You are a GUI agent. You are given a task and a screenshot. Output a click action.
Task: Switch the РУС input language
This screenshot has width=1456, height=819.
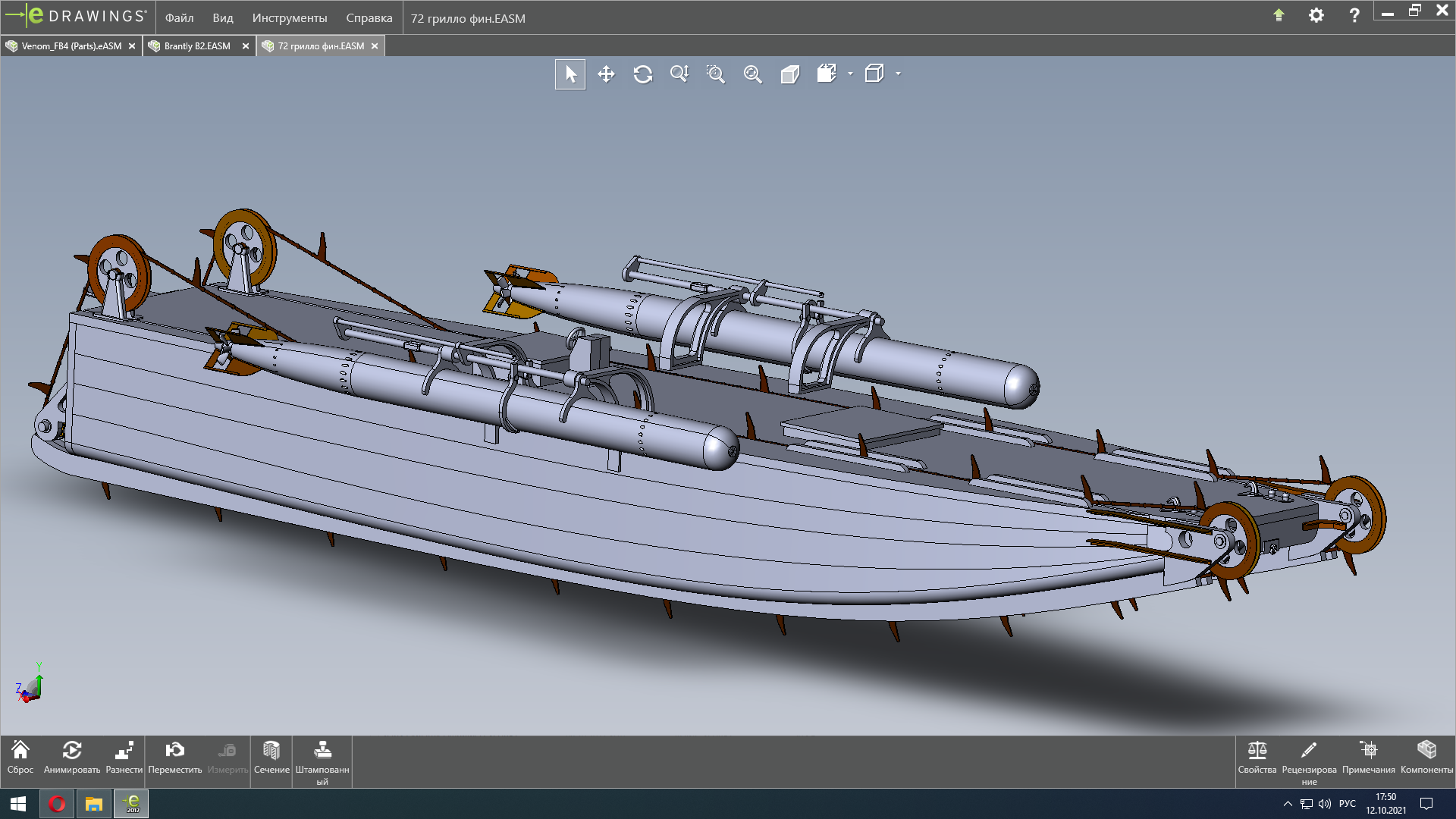[x=1348, y=804]
